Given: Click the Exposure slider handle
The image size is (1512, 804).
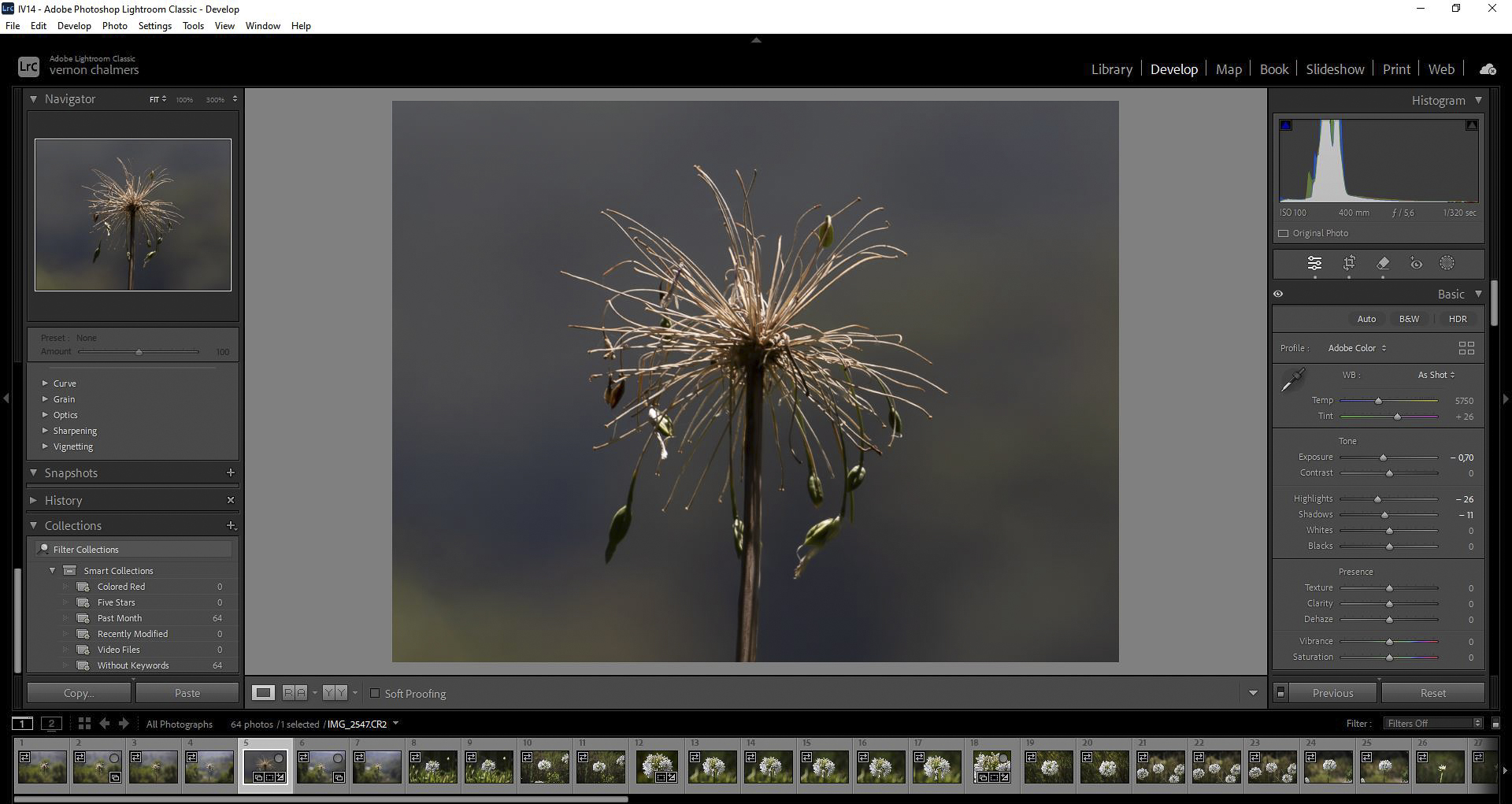Looking at the screenshot, I should coord(1383,458).
